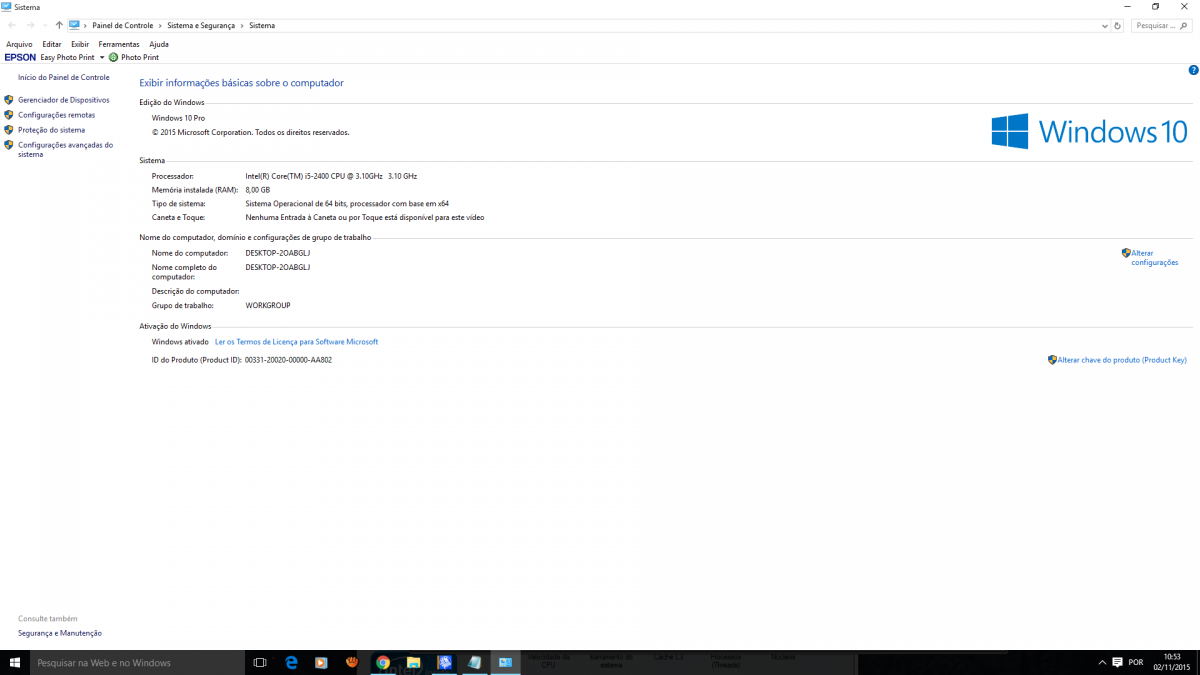
Task: Click the POR language indicator
Action: [x=1136, y=662]
